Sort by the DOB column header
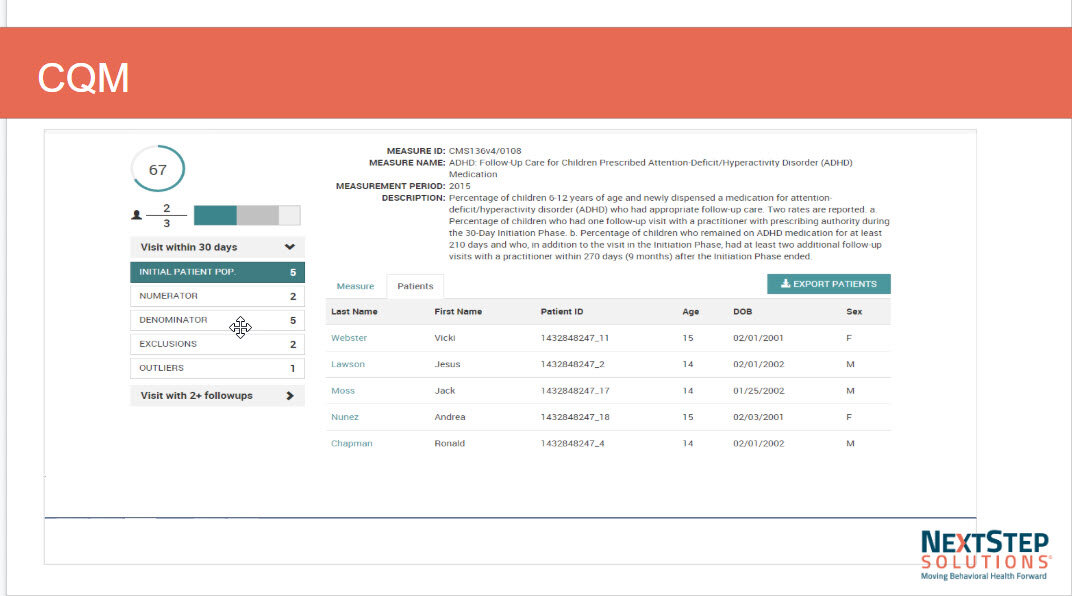Image resolution: width=1072 pixels, height=596 pixels. (x=744, y=312)
